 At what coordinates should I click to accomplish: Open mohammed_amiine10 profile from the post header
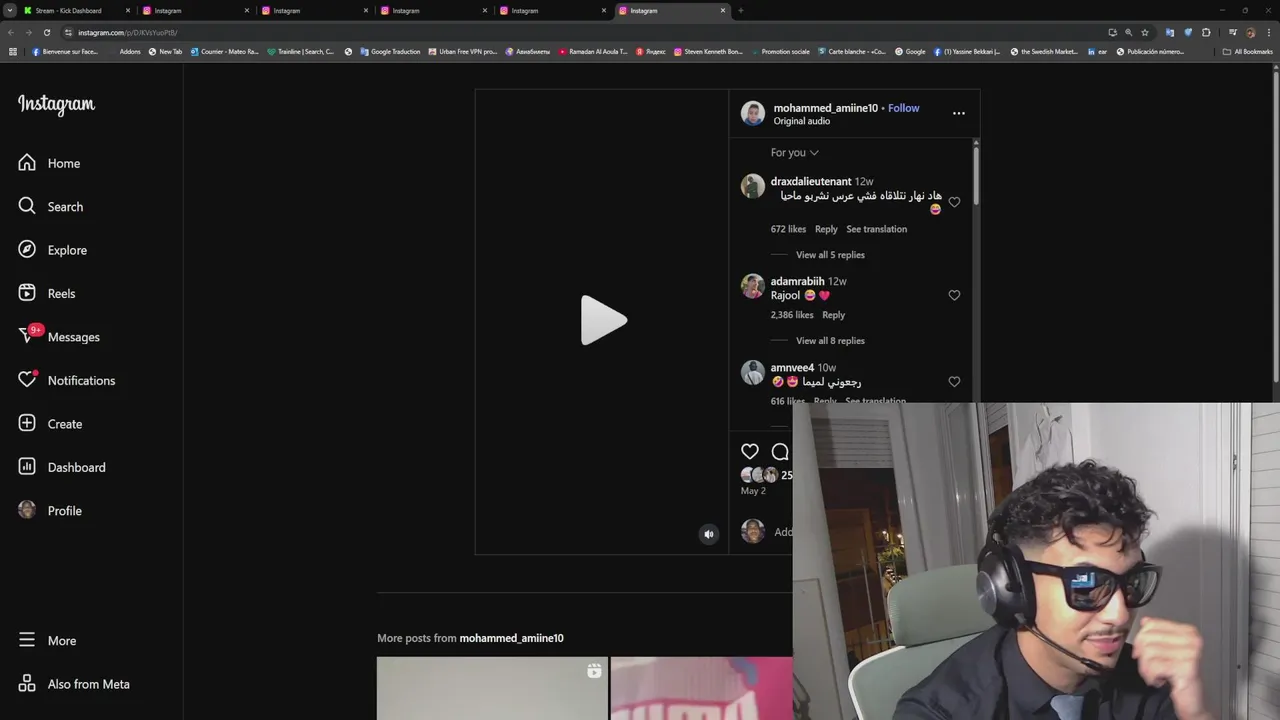coord(825,108)
